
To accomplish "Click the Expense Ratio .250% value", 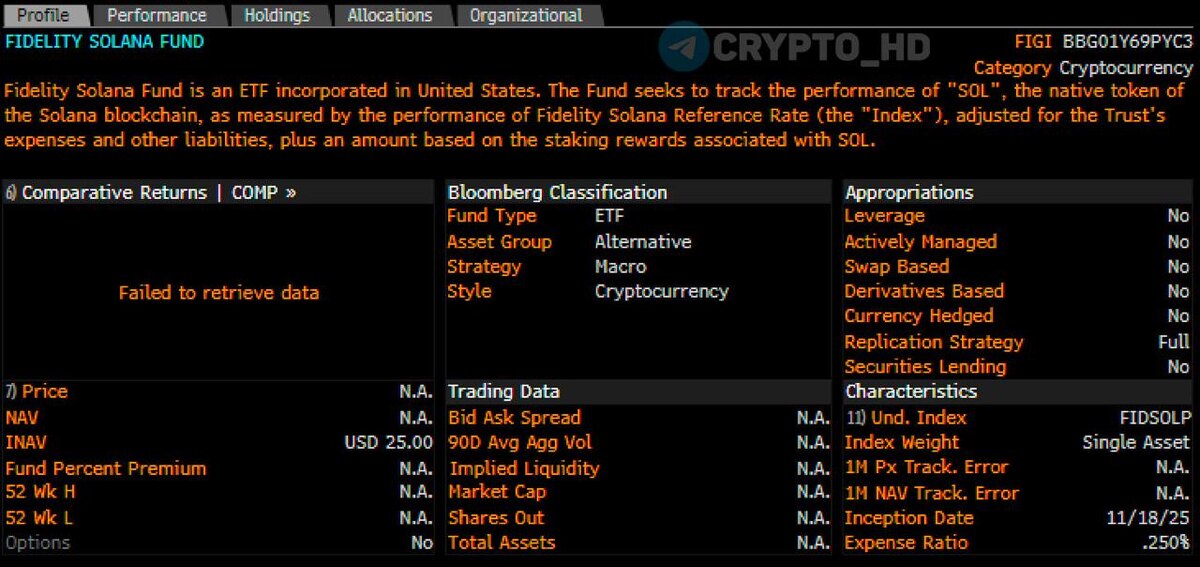I will (x=1164, y=543).
